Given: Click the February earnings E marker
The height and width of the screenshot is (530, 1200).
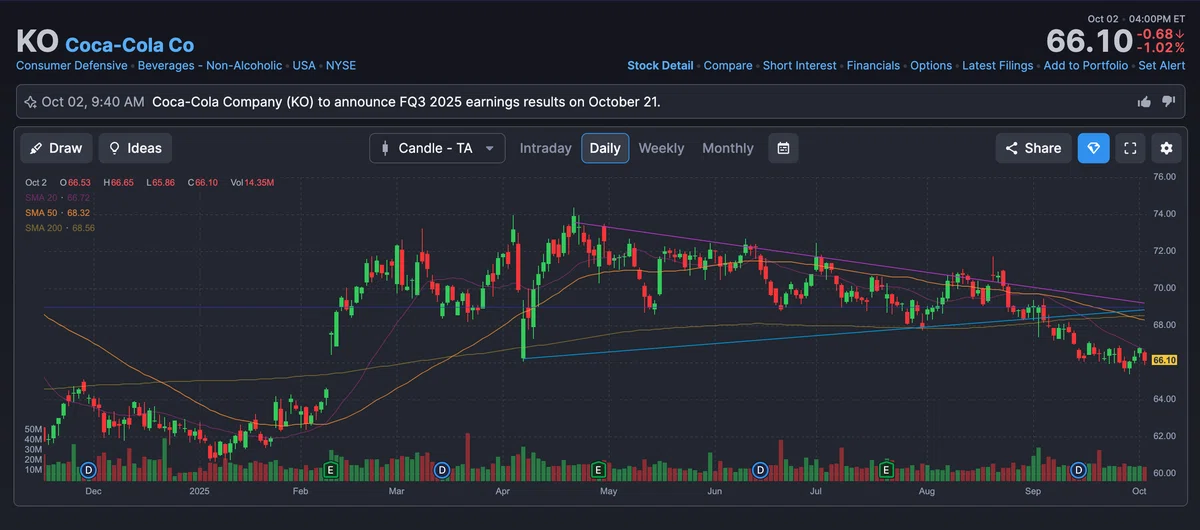Looking at the screenshot, I should tap(331, 469).
